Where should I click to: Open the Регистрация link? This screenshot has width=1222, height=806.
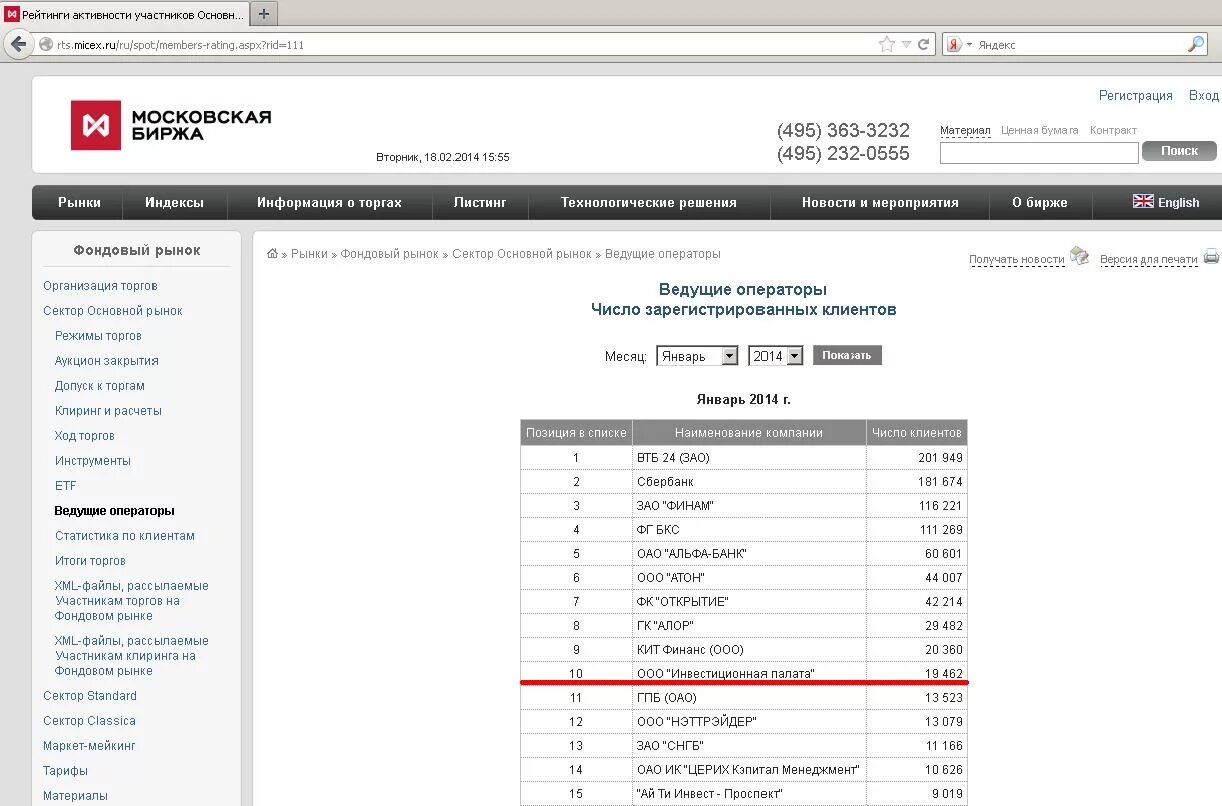pos(1136,96)
